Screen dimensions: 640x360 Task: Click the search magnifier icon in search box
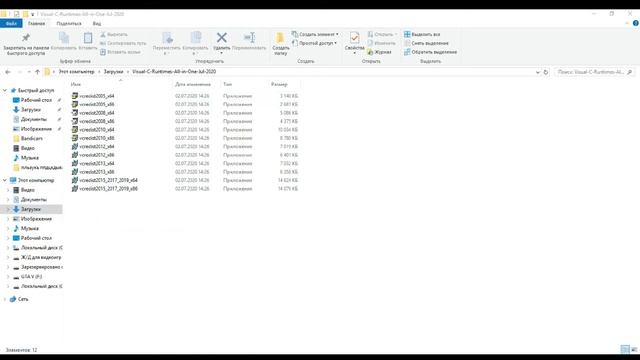(630, 72)
